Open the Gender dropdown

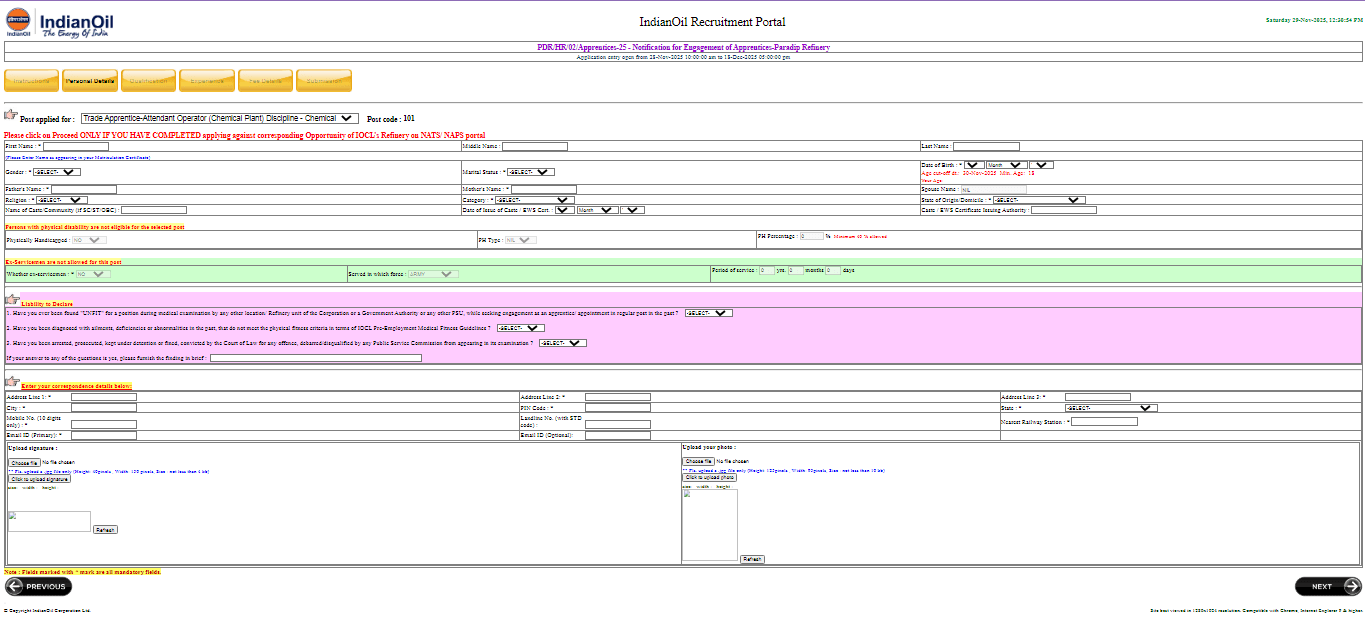click(x=58, y=172)
